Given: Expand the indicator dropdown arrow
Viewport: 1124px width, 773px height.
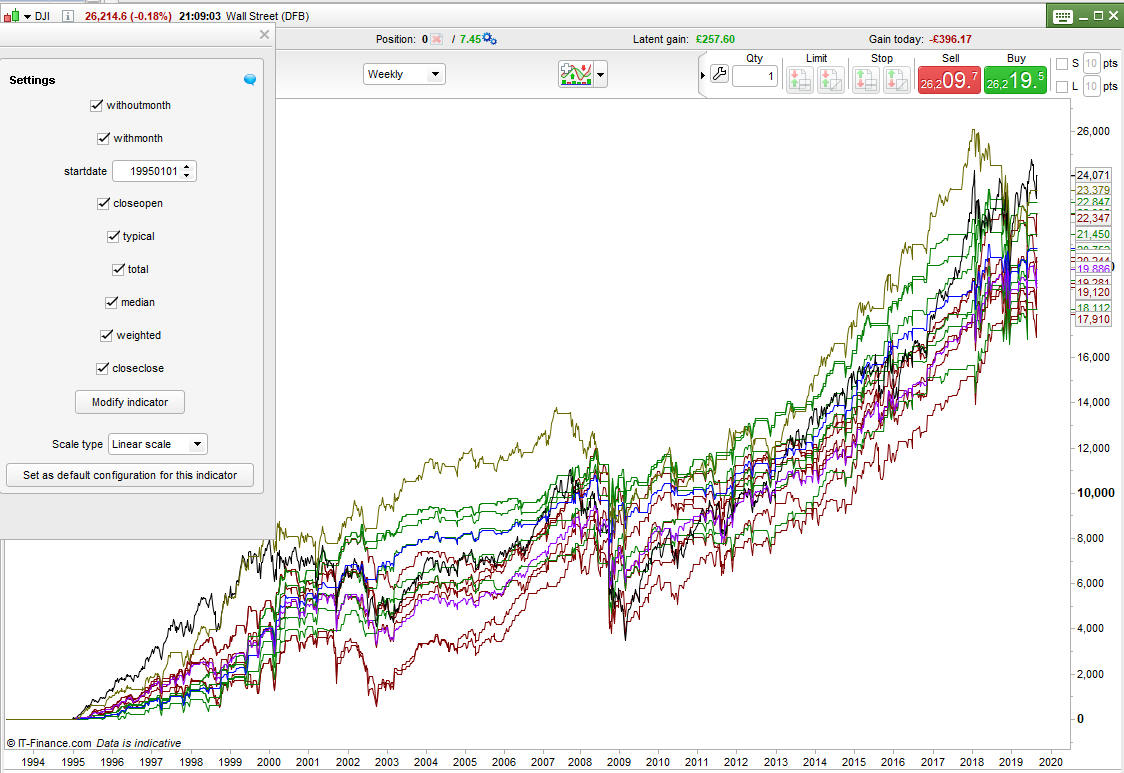Looking at the screenshot, I should [x=601, y=74].
